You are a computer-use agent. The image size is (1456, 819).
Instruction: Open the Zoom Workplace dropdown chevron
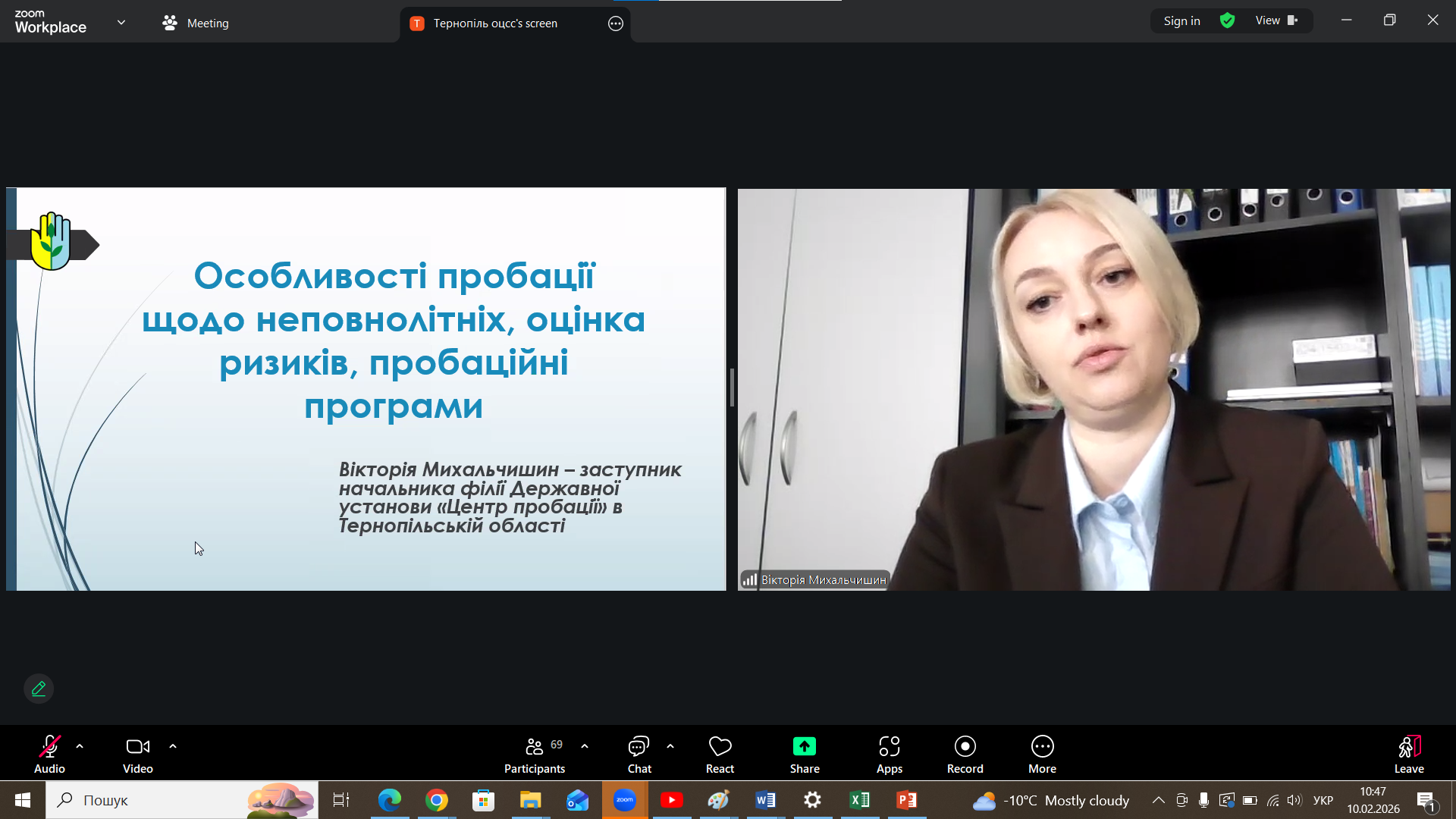click(x=121, y=23)
